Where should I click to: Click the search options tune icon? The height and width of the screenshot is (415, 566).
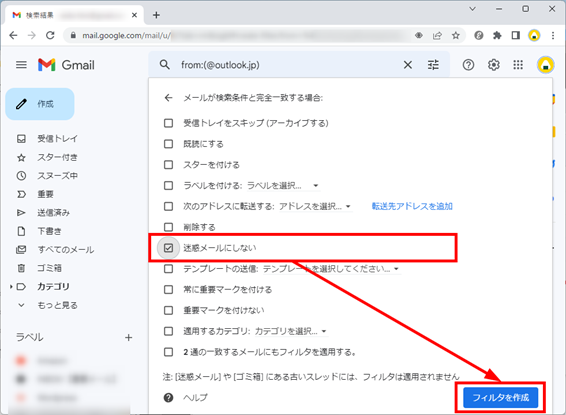point(433,65)
